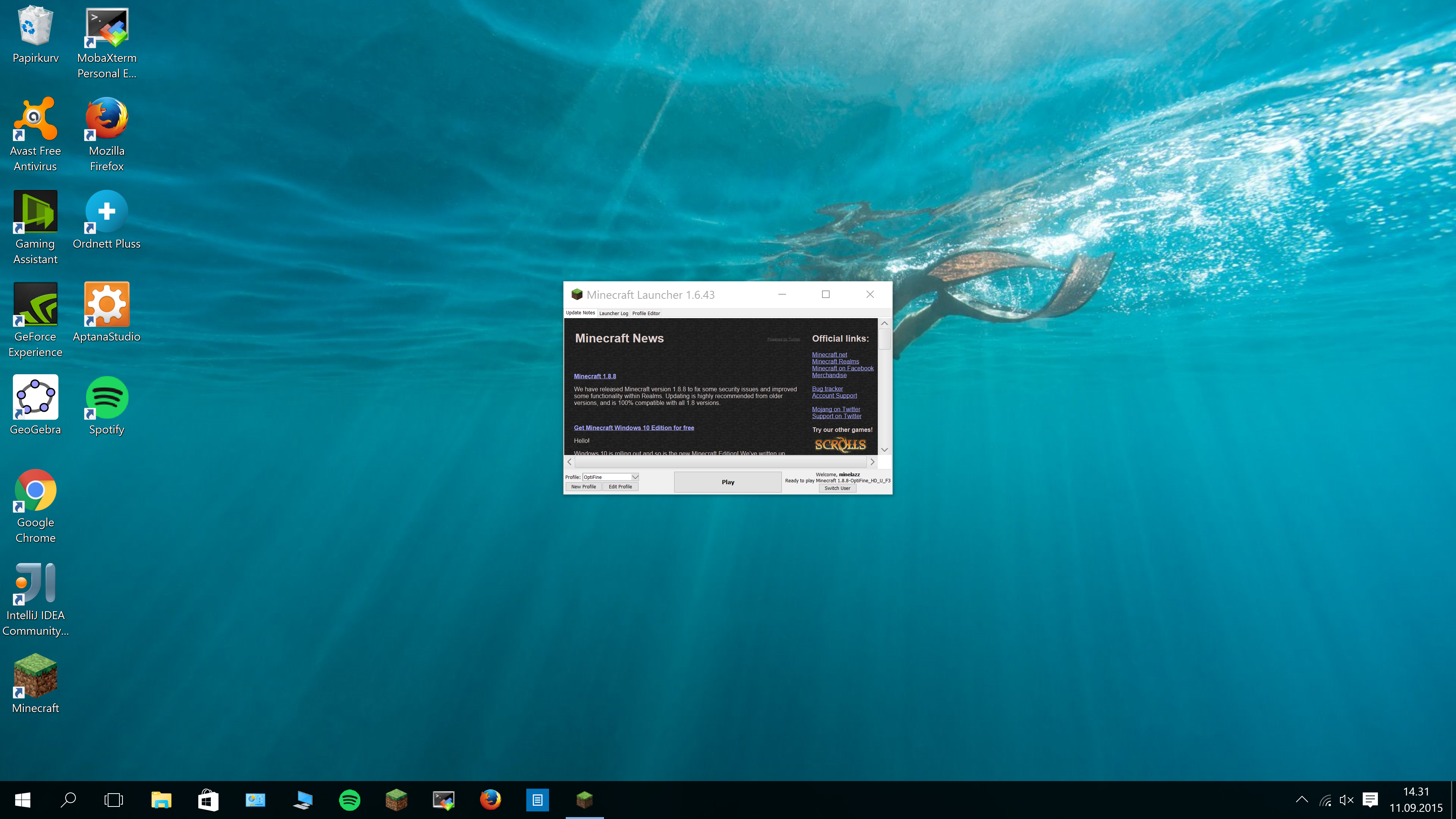Switch to the Launcher Log tab

tap(613, 313)
